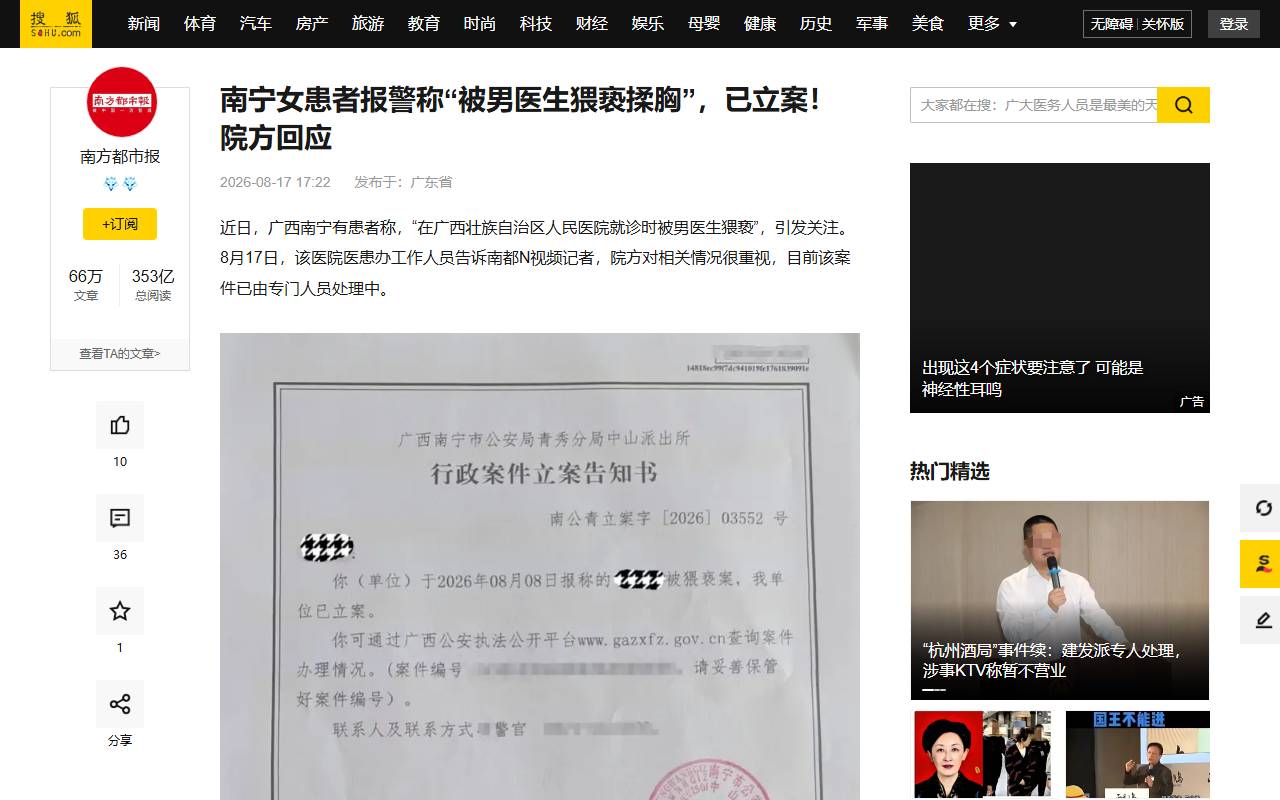Click the diamond badges under 南方都市报
The width and height of the screenshot is (1280, 800).
[x=120, y=184]
